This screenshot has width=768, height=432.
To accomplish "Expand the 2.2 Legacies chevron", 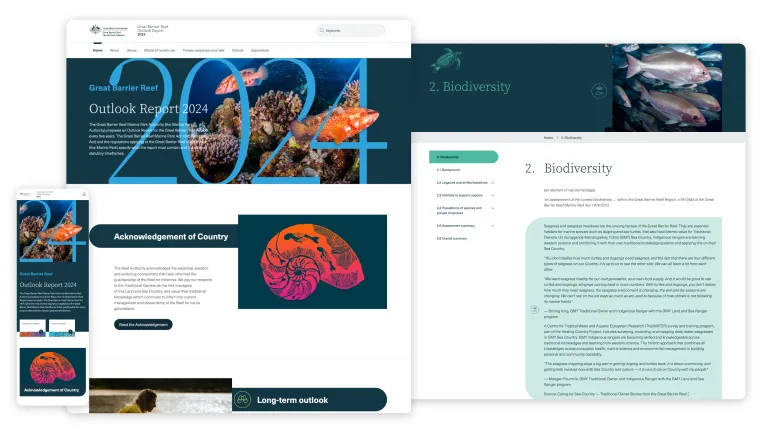I will tap(492, 183).
